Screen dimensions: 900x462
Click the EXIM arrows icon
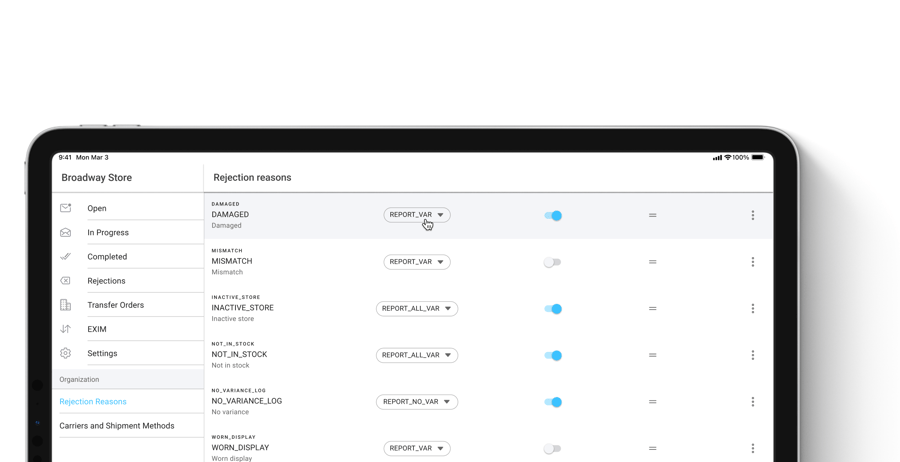66,329
